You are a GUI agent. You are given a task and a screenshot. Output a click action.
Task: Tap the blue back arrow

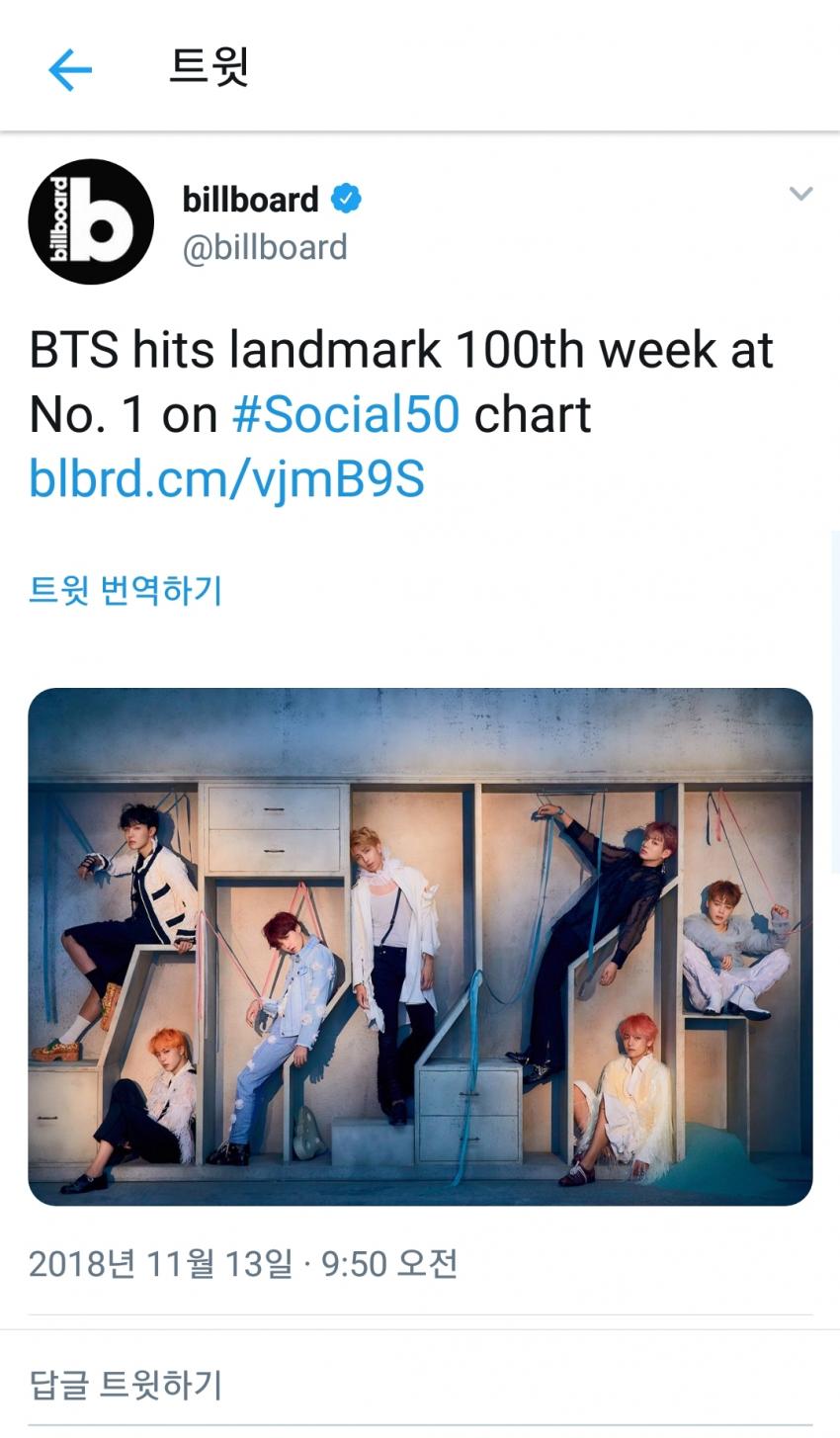(70, 70)
